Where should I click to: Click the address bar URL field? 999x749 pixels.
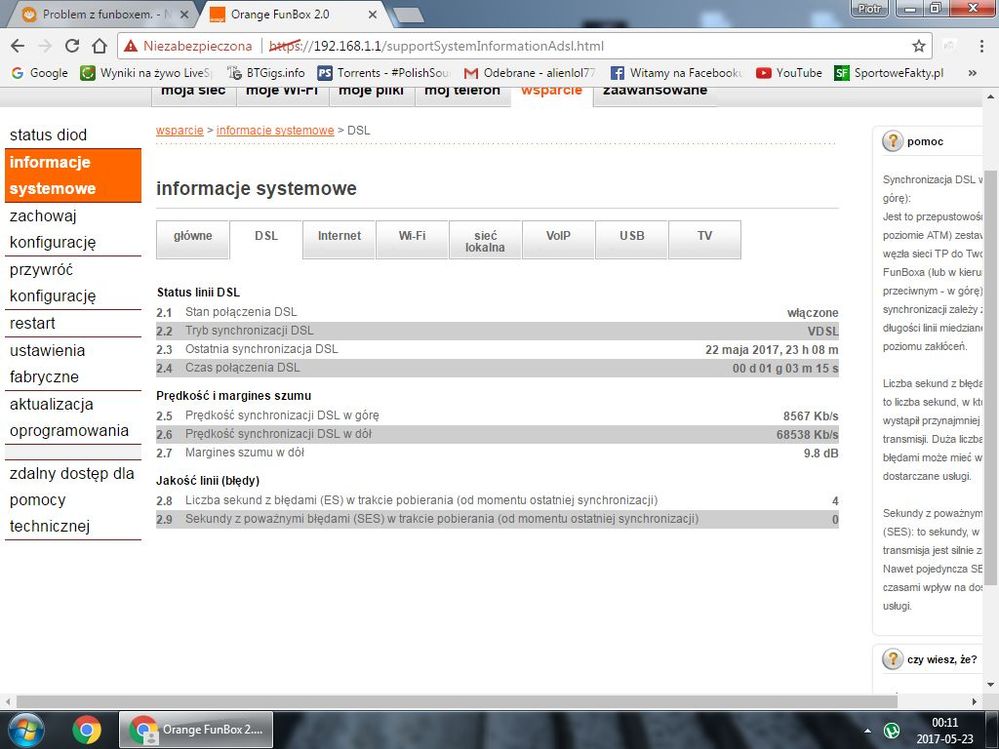pyautogui.click(x=500, y=46)
